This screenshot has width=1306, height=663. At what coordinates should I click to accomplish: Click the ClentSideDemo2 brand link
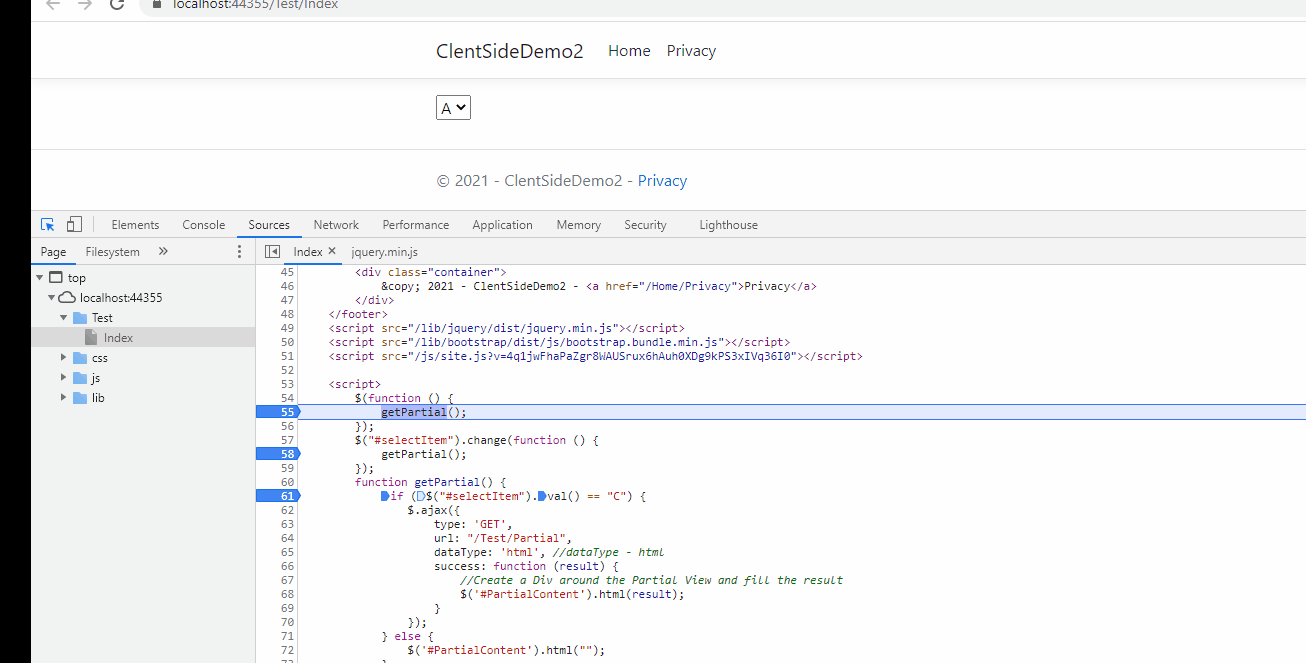point(509,50)
